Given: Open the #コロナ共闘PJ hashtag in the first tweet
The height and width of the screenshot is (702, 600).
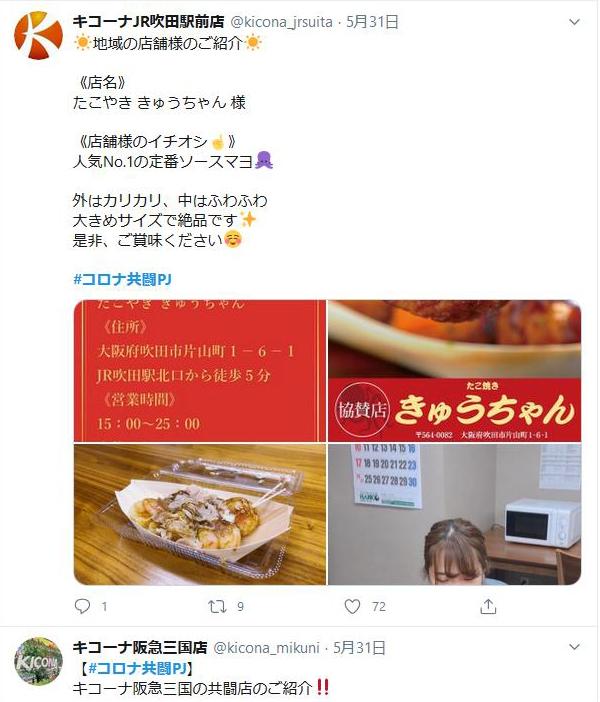Looking at the screenshot, I should click(122, 279).
